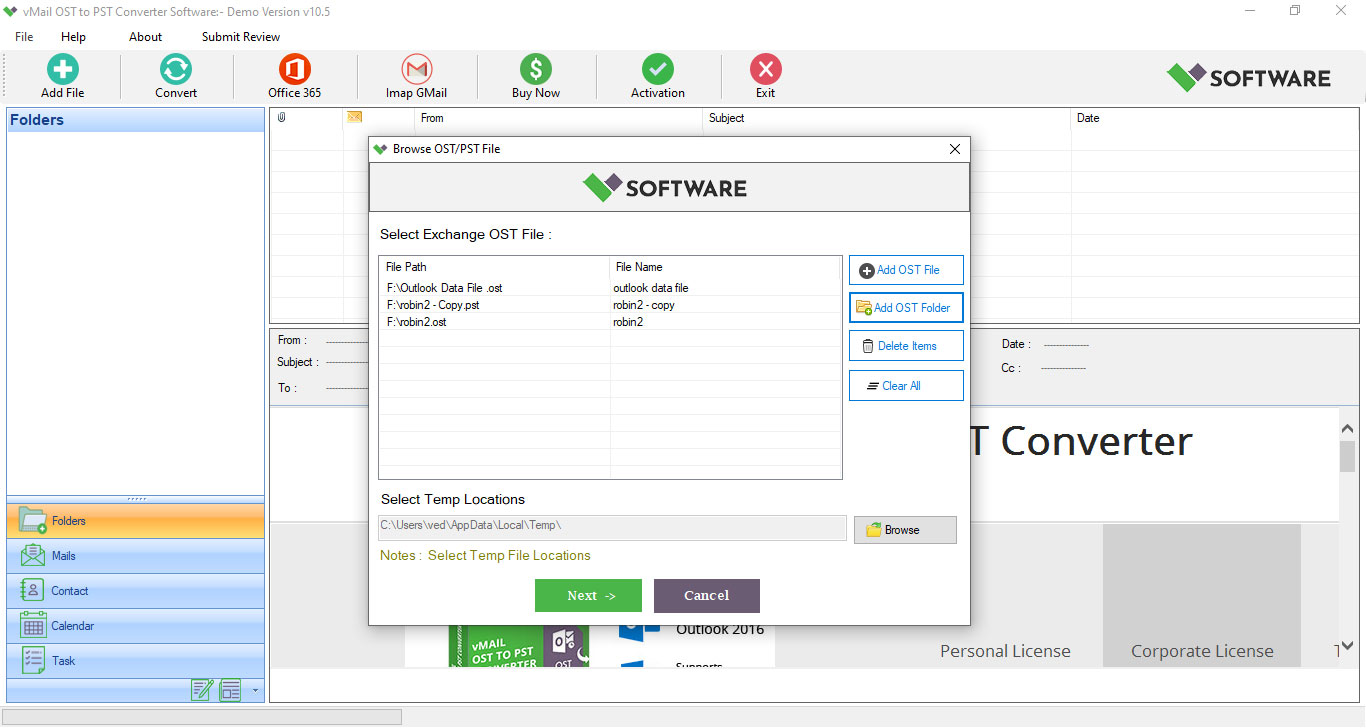Sort mail list by Date column
The image size is (1366, 728).
[1214, 118]
